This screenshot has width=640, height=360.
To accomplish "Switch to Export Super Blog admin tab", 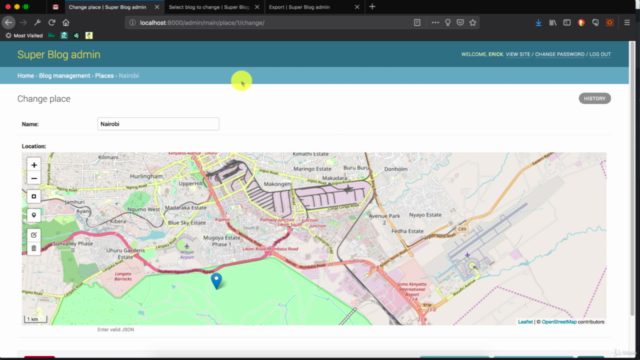I will point(299,7).
